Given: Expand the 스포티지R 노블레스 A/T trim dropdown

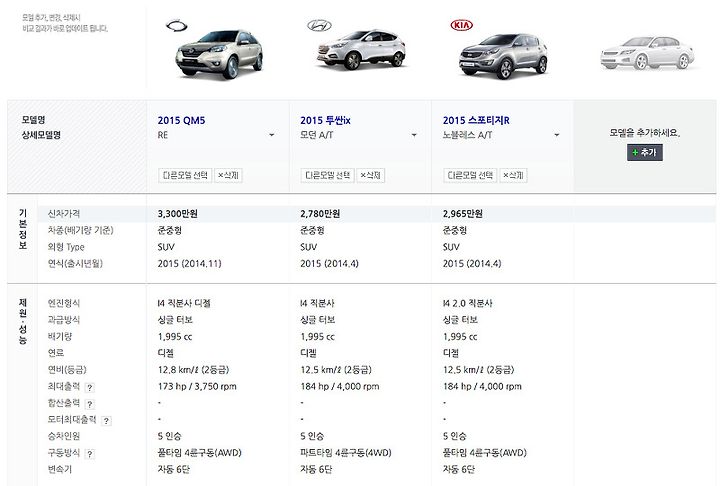Looking at the screenshot, I should (x=557, y=135).
